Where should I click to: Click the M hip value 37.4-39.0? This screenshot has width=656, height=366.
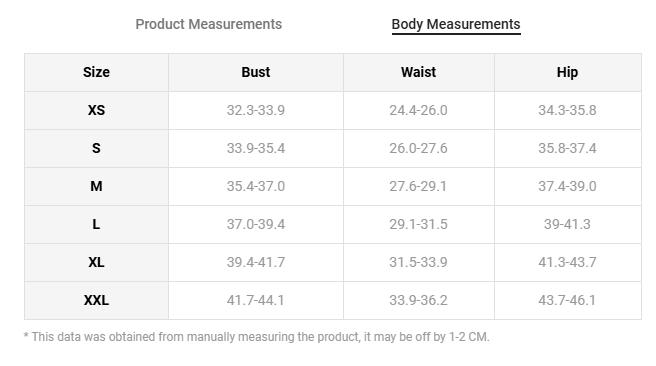[567, 186]
